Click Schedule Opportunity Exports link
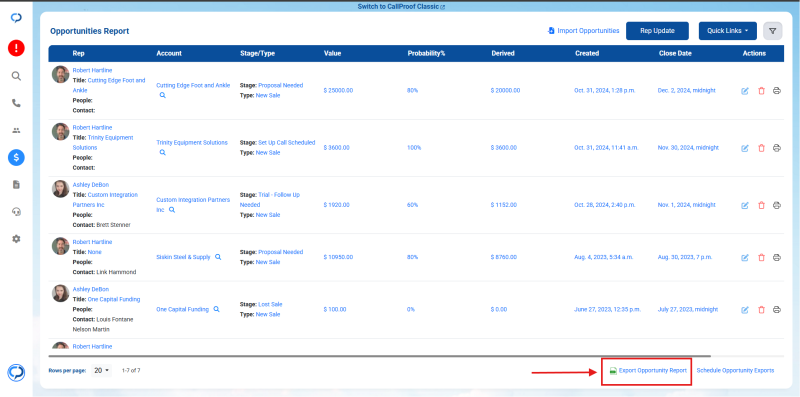Screen dimensions: 800x397 pyautogui.click(x=735, y=370)
